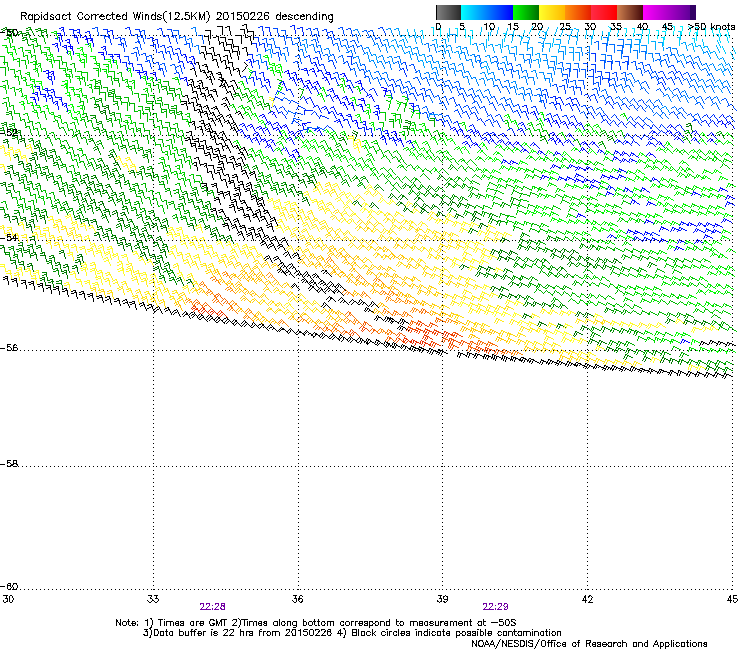Click the dark purple 45-50 knots legend swatch
Screen dimensions: 740x650
pyautogui.click(x=682, y=12)
